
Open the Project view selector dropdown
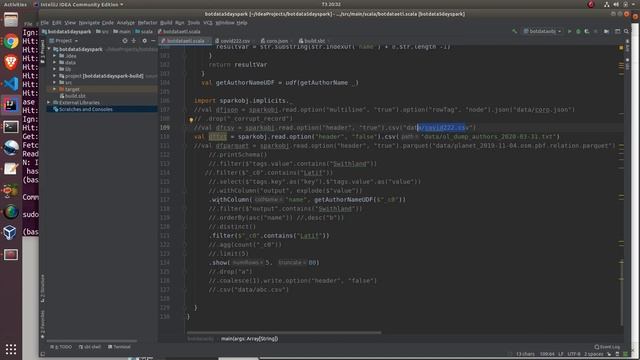(63, 41)
